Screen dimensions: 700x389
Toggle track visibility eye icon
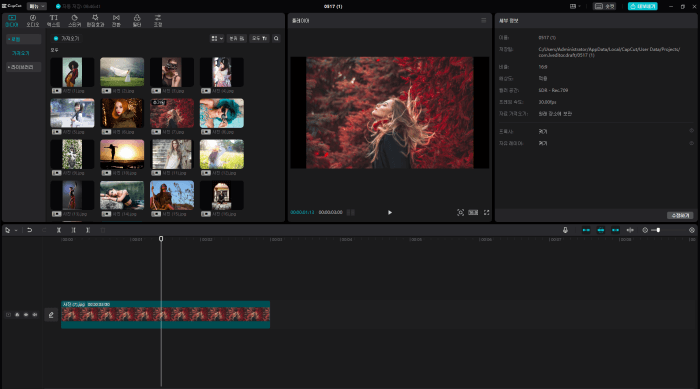(x=26, y=315)
